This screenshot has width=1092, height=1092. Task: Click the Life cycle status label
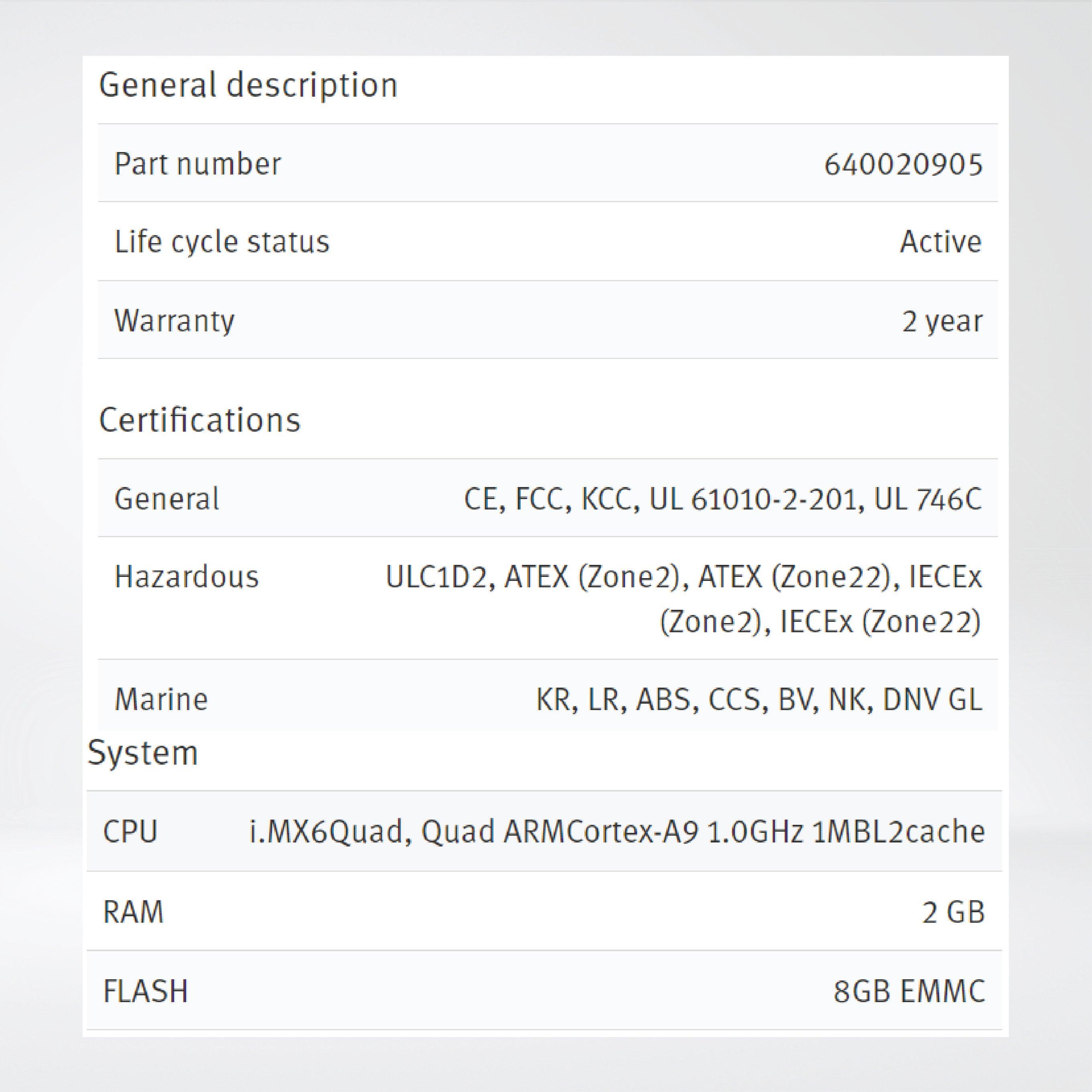pyautogui.click(x=221, y=242)
